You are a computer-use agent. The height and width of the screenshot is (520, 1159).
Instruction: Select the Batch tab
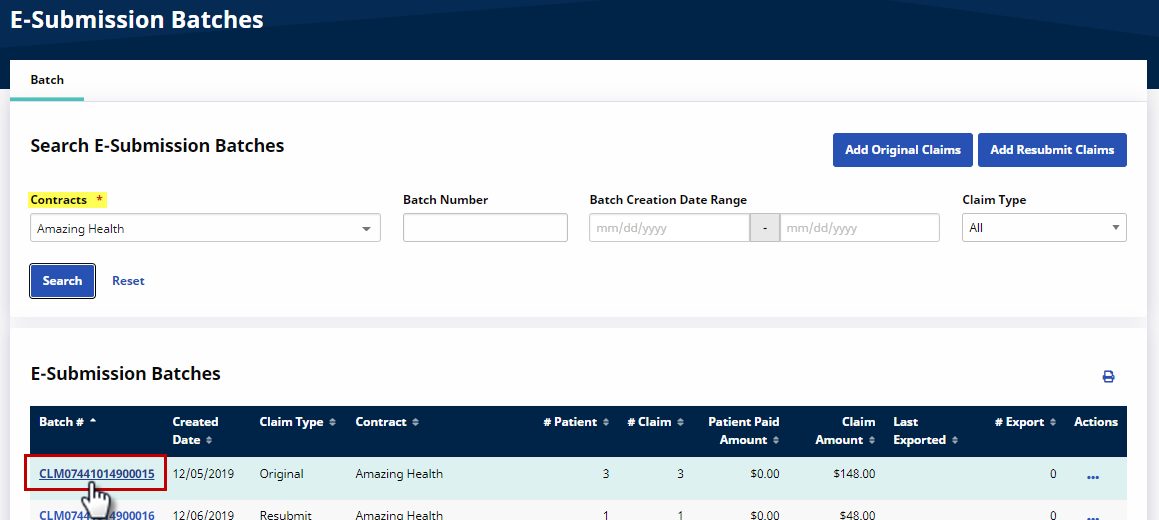47,80
